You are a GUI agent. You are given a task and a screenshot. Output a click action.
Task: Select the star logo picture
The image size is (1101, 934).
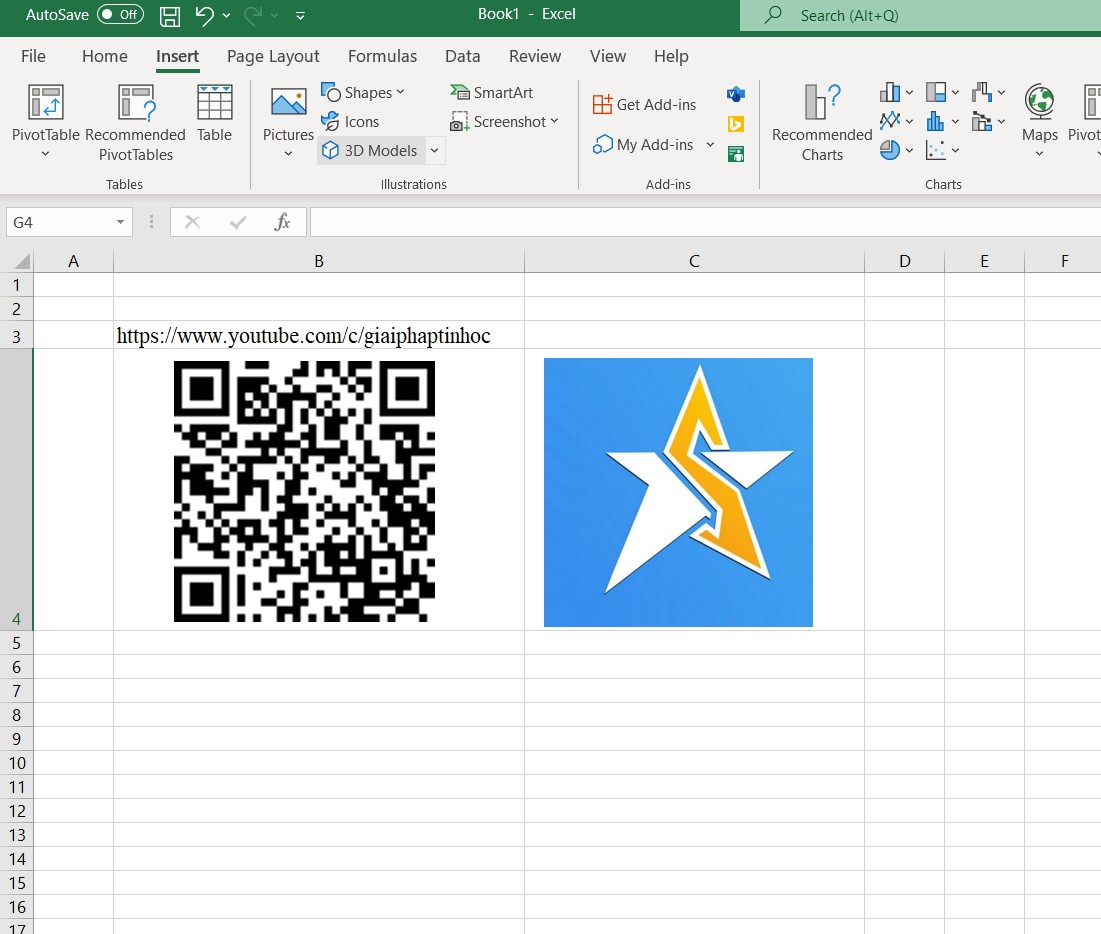[678, 492]
